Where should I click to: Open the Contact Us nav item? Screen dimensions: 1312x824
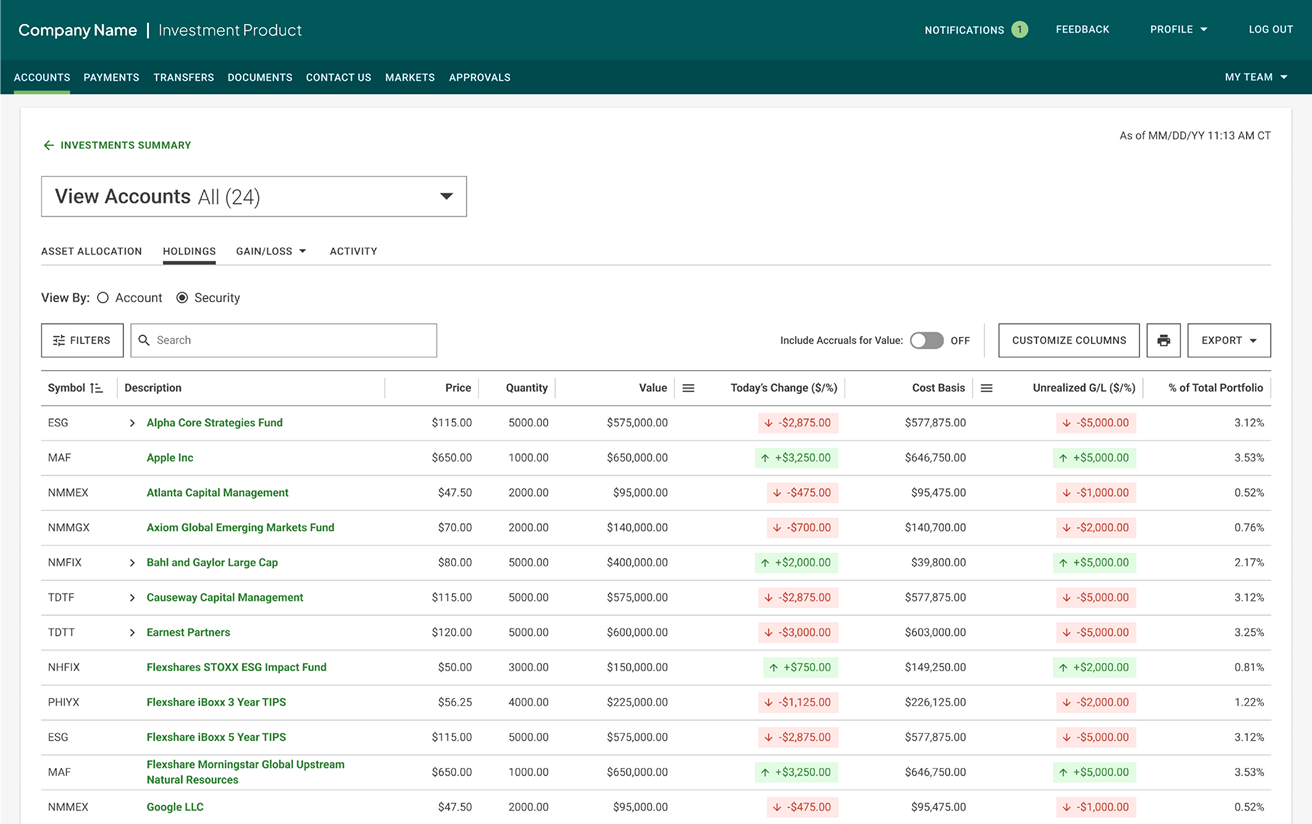click(339, 77)
